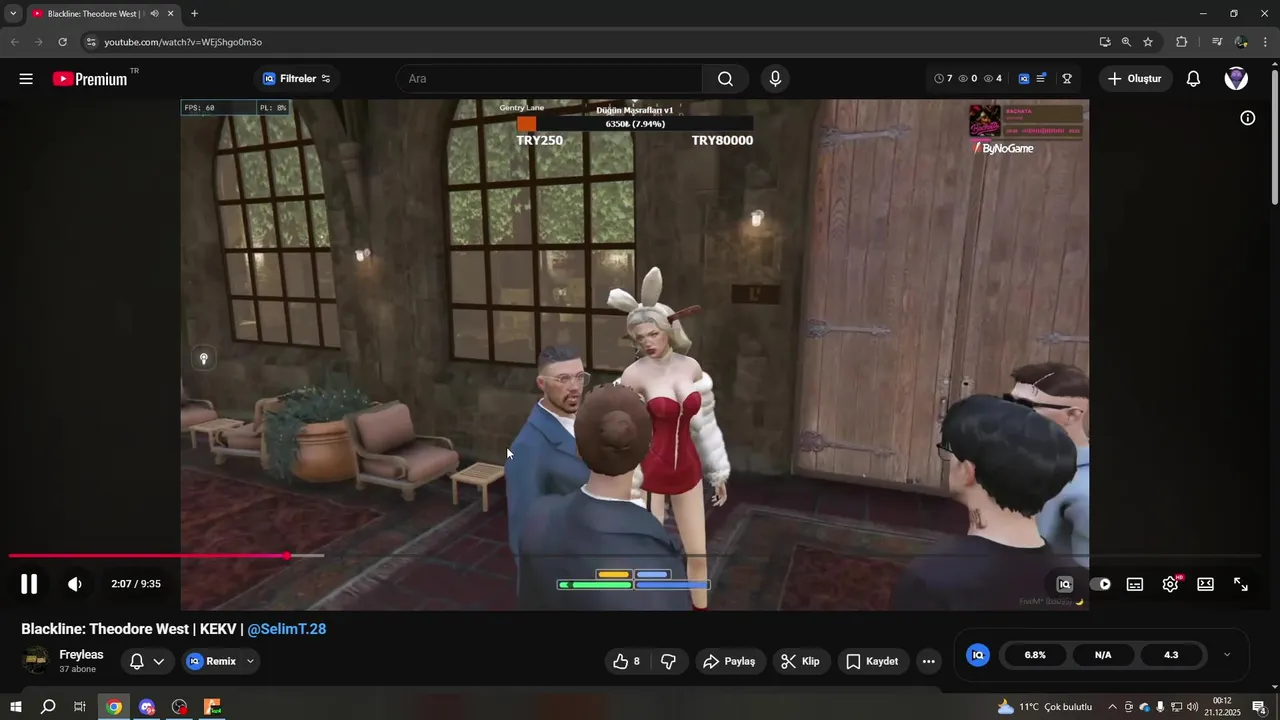Click the trophy icon in the header

point(1067,79)
